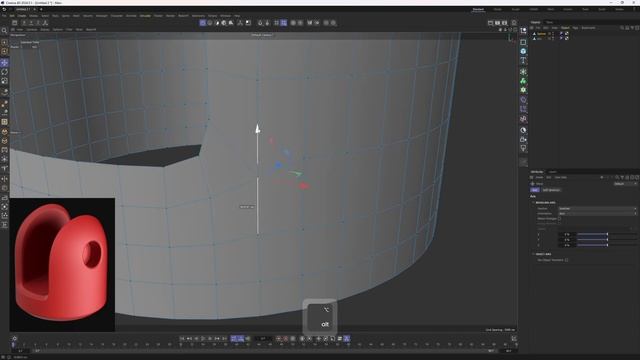Switch to the Sculpt layout tab
Image resolution: width=640 pixels, height=360 pixels.
[x=516, y=9]
